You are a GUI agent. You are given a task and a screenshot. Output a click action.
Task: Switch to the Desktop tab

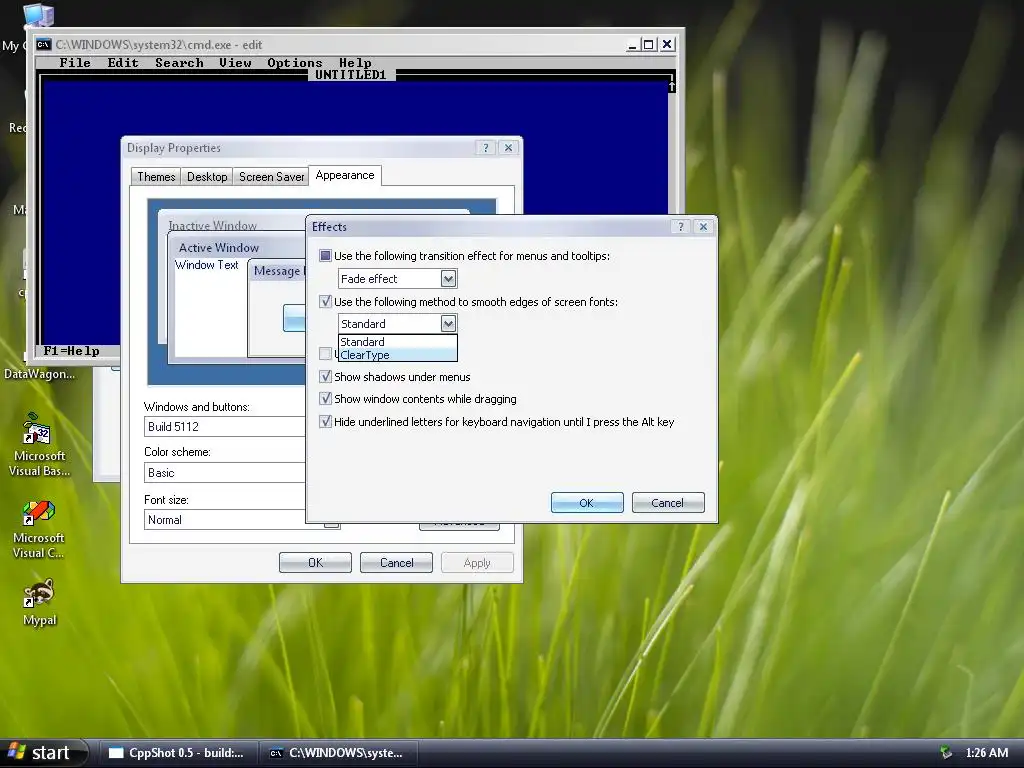pos(207,177)
